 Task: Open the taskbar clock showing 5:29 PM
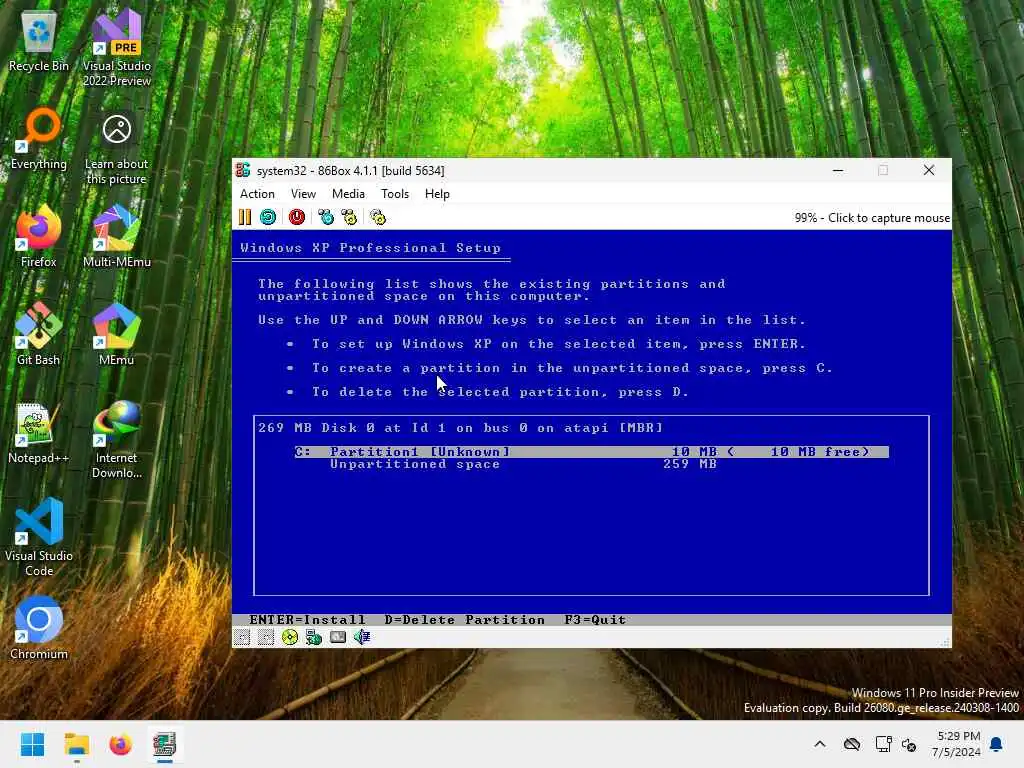tap(958, 744)
